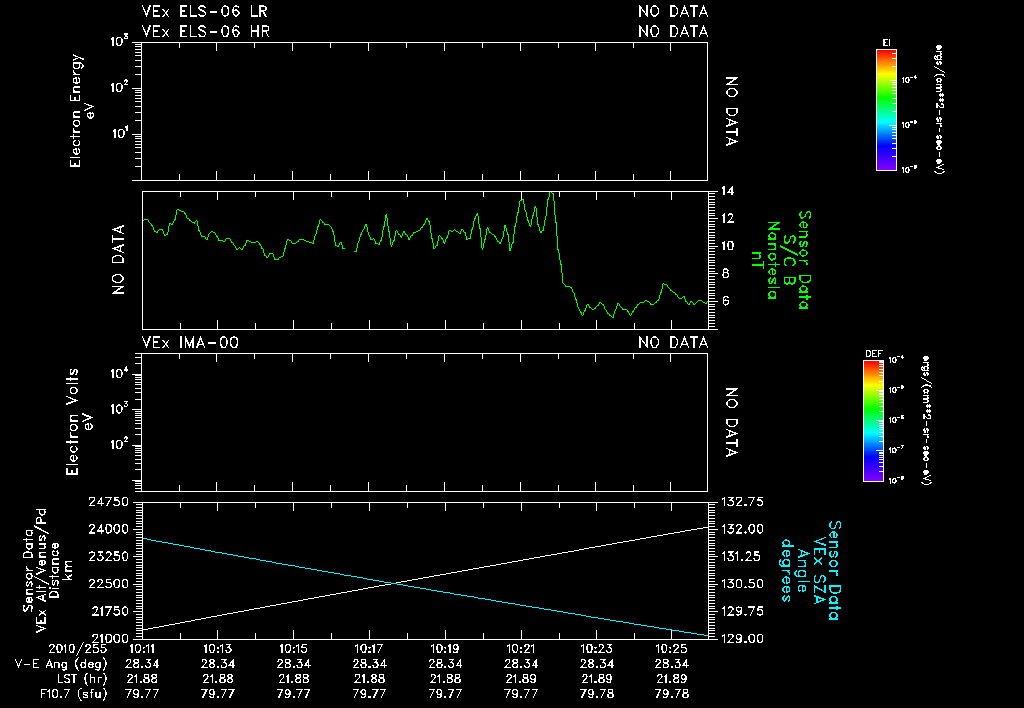The height and width of the screenshot is (708, 1024).
Task: Click the cyan VEx SZA Angle axis title
Action: [810, 570]
